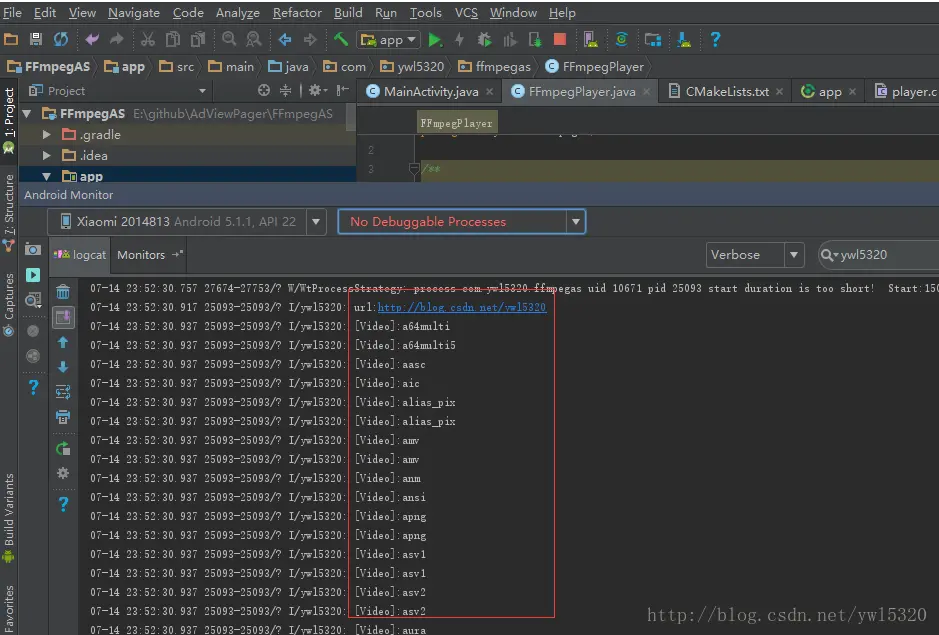Run app with the green play button
Image resolution: width=939 pixels, height=635 pixels.
(435, 40)
